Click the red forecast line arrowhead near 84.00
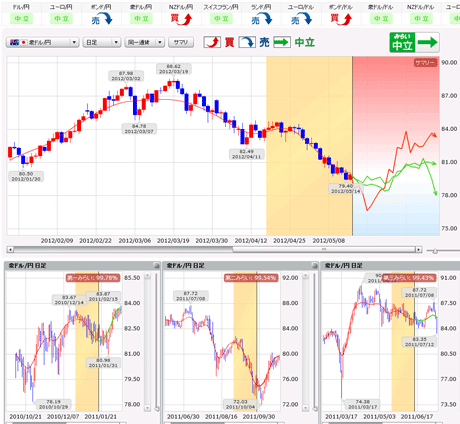Viewport: 460px width, 424px height. pyautogui.click(x=434, y=135)
